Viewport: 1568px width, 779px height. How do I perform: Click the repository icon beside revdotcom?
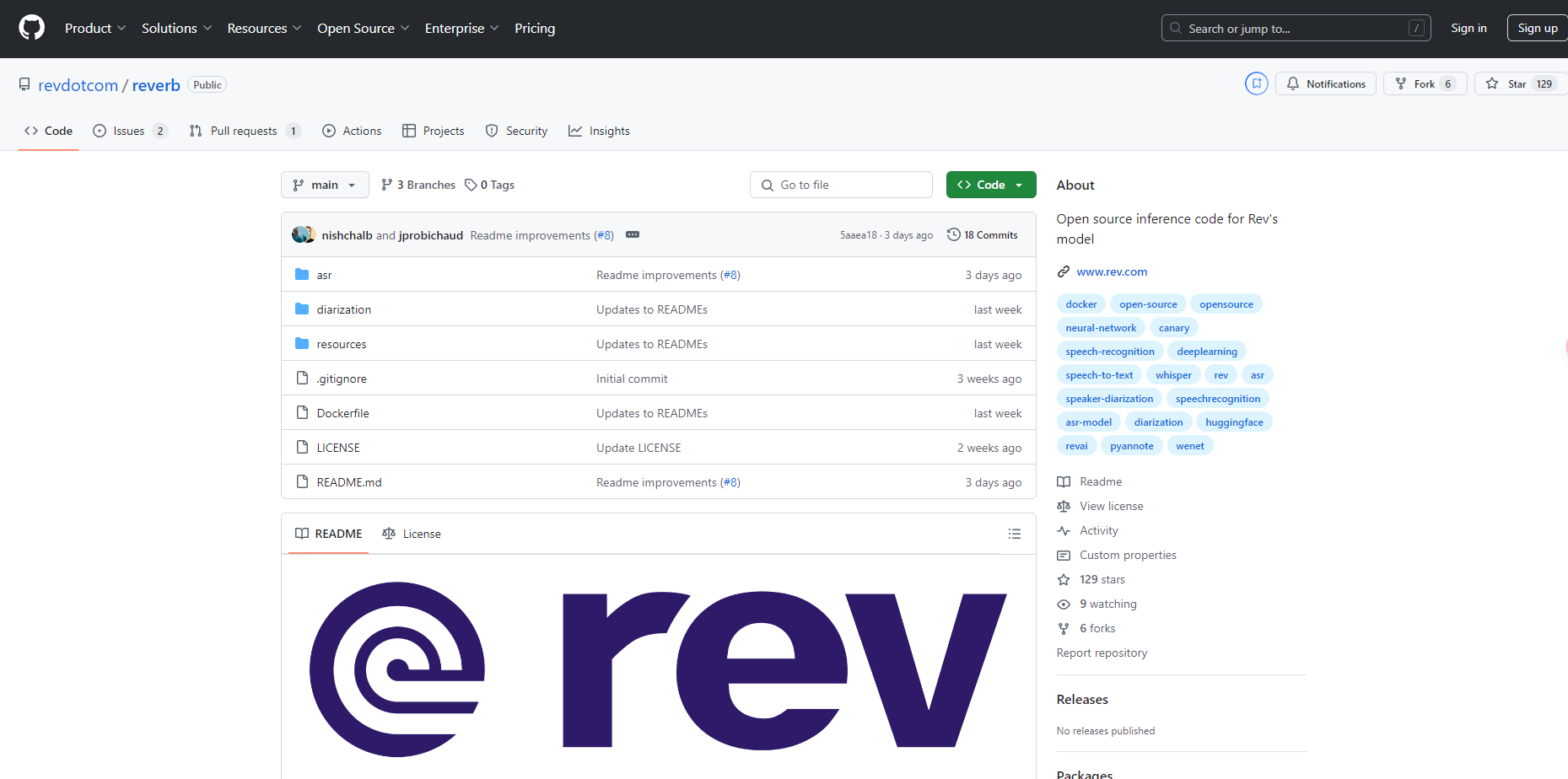pyautogui.click(x=24, y=85)
